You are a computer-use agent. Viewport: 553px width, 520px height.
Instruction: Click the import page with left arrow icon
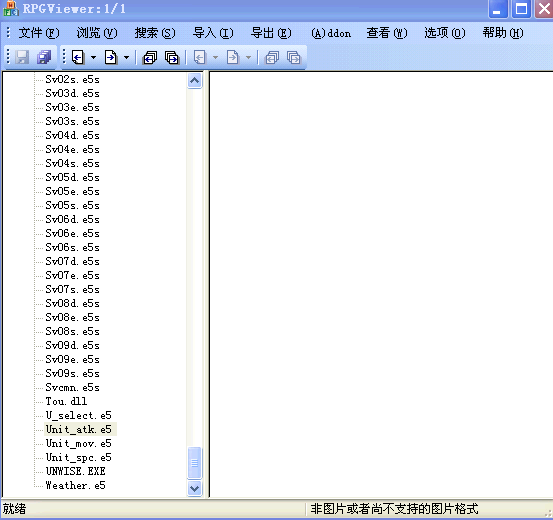[x=78, y=57]
